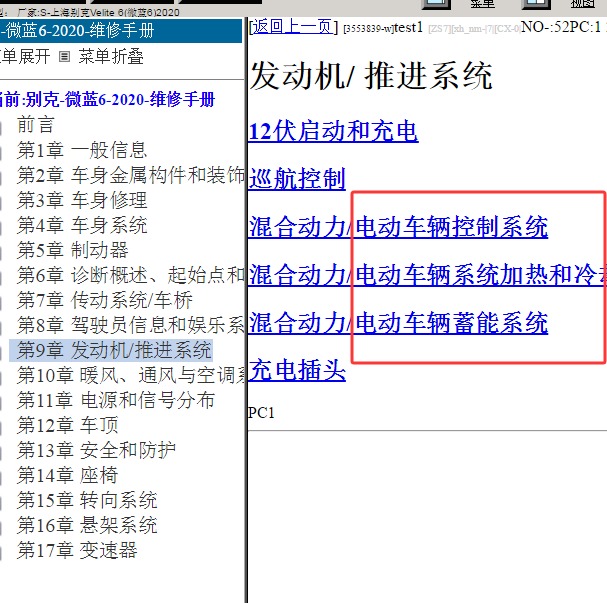Image resolution: width=607 pixels, height=603 pixels.
Task: Select 第1章 一般信息
Action: [82, 150]
